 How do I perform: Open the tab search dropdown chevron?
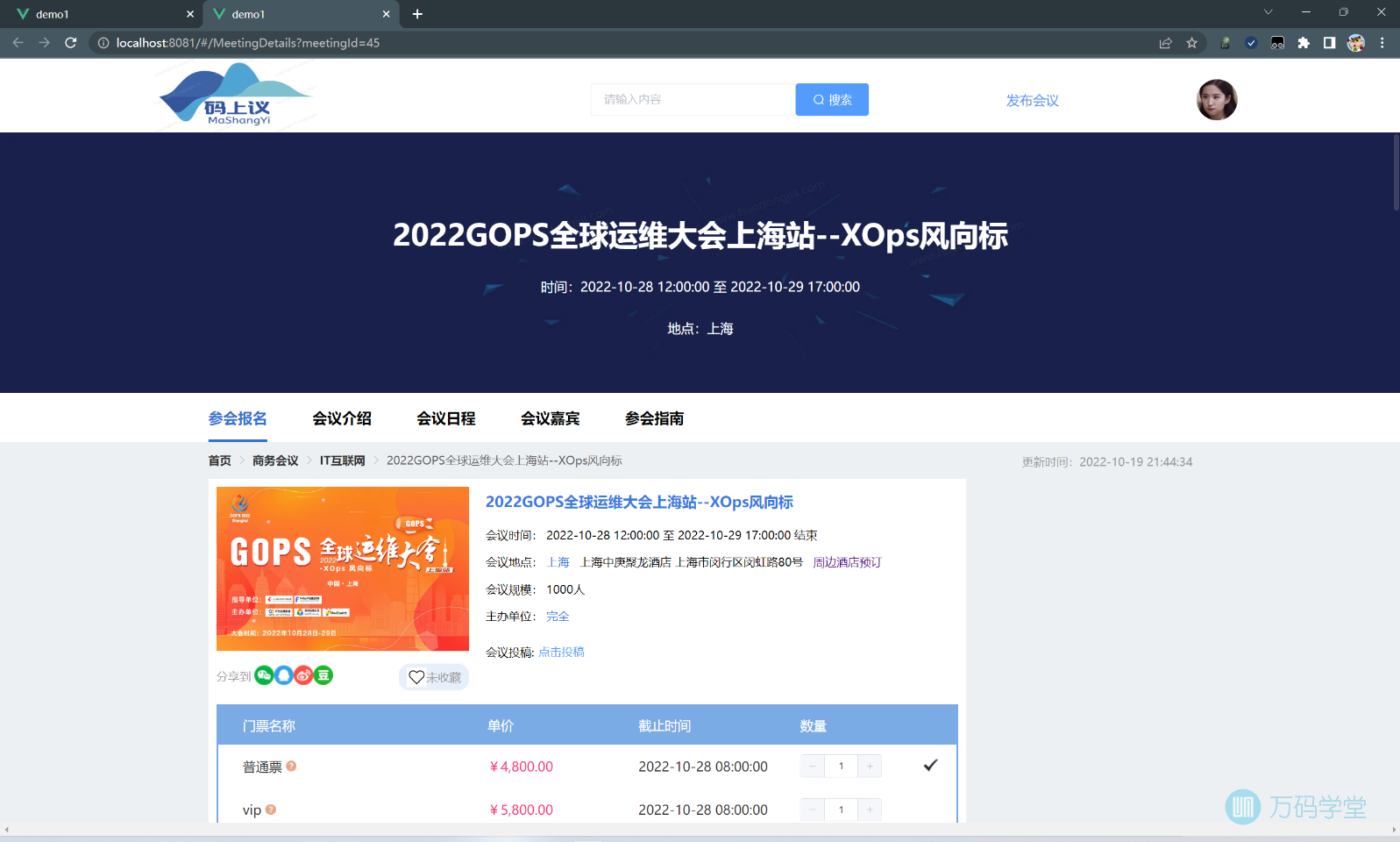click(1268, 12)
